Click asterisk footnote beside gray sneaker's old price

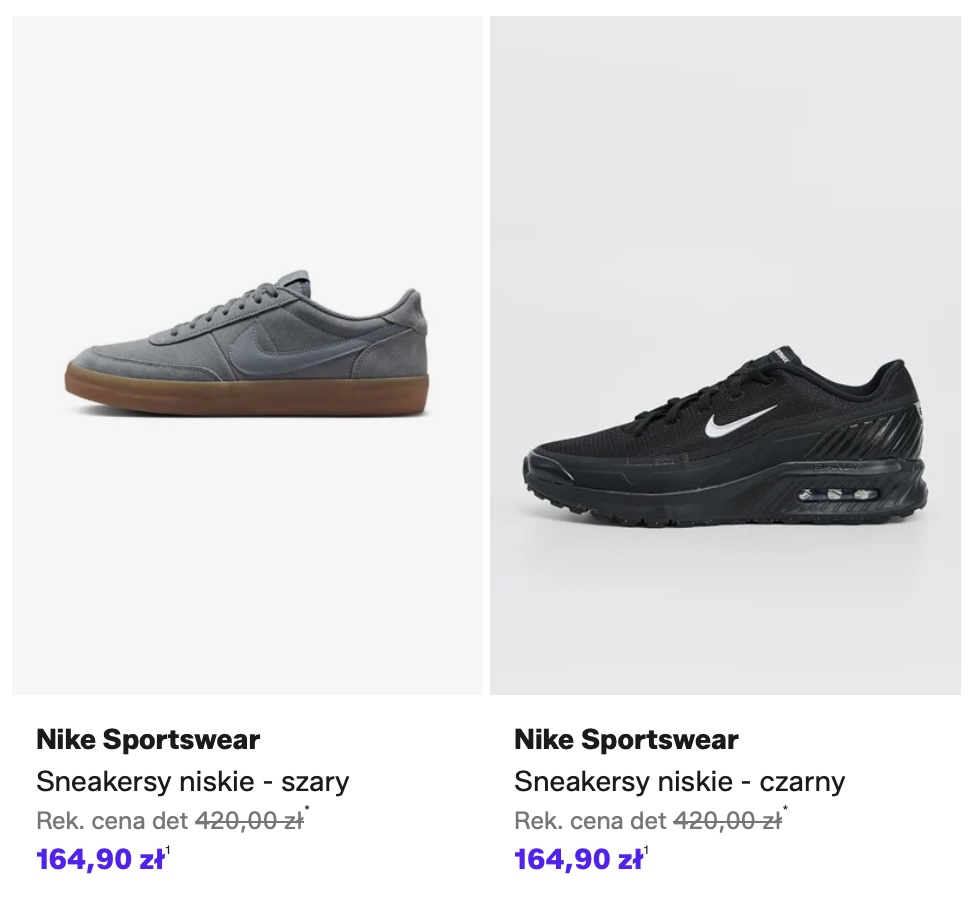tap(308, 811)
